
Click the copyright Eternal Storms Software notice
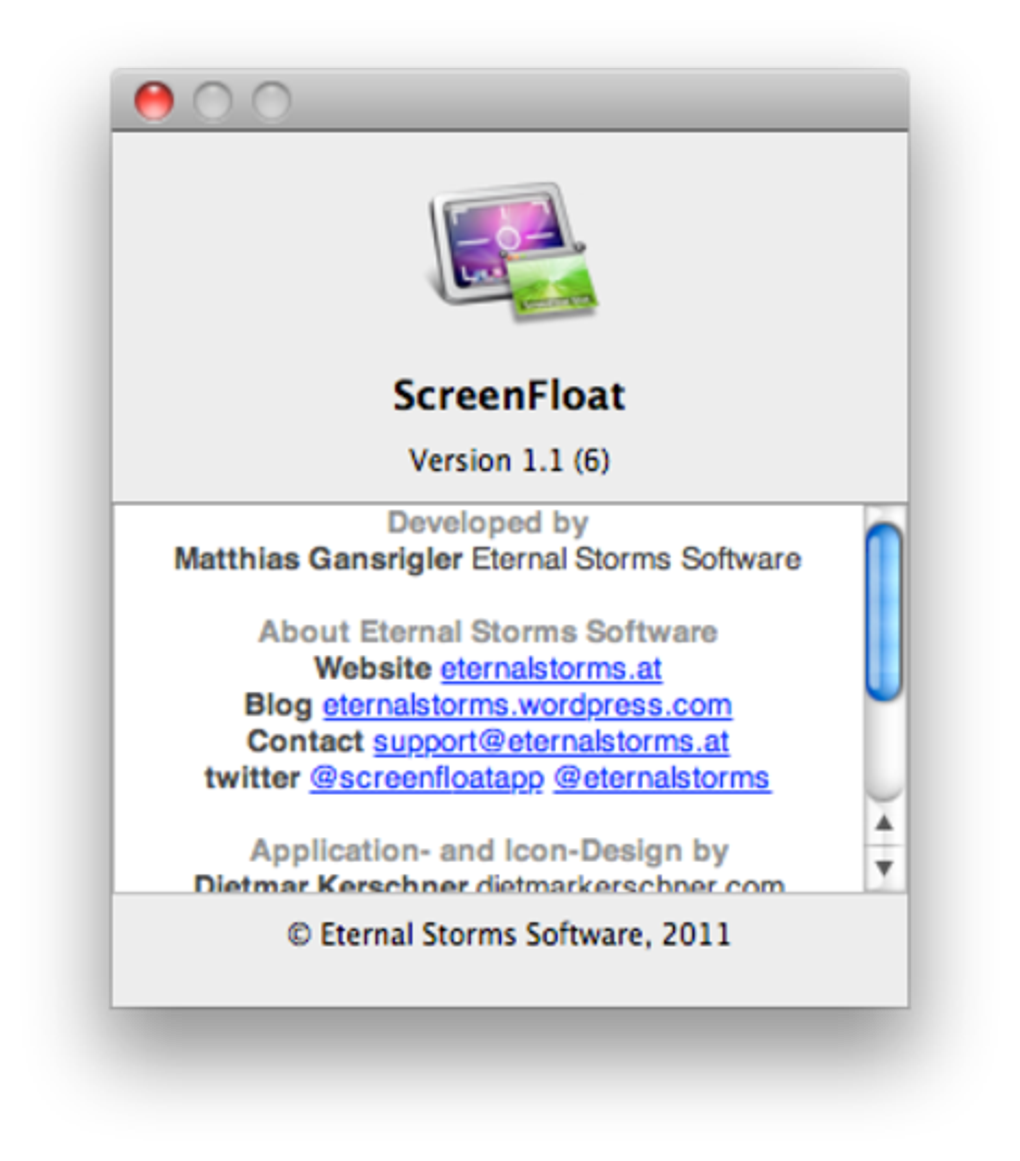[x=509, y=933]
